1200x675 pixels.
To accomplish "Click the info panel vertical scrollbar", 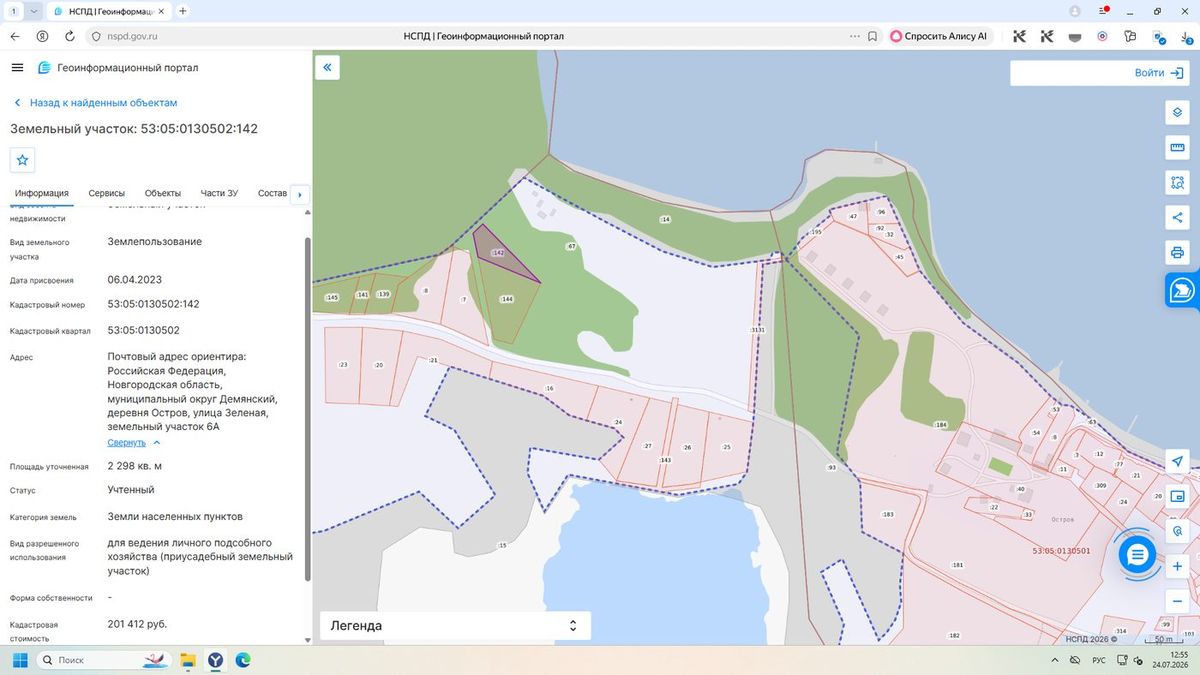I will click(308, 410).
